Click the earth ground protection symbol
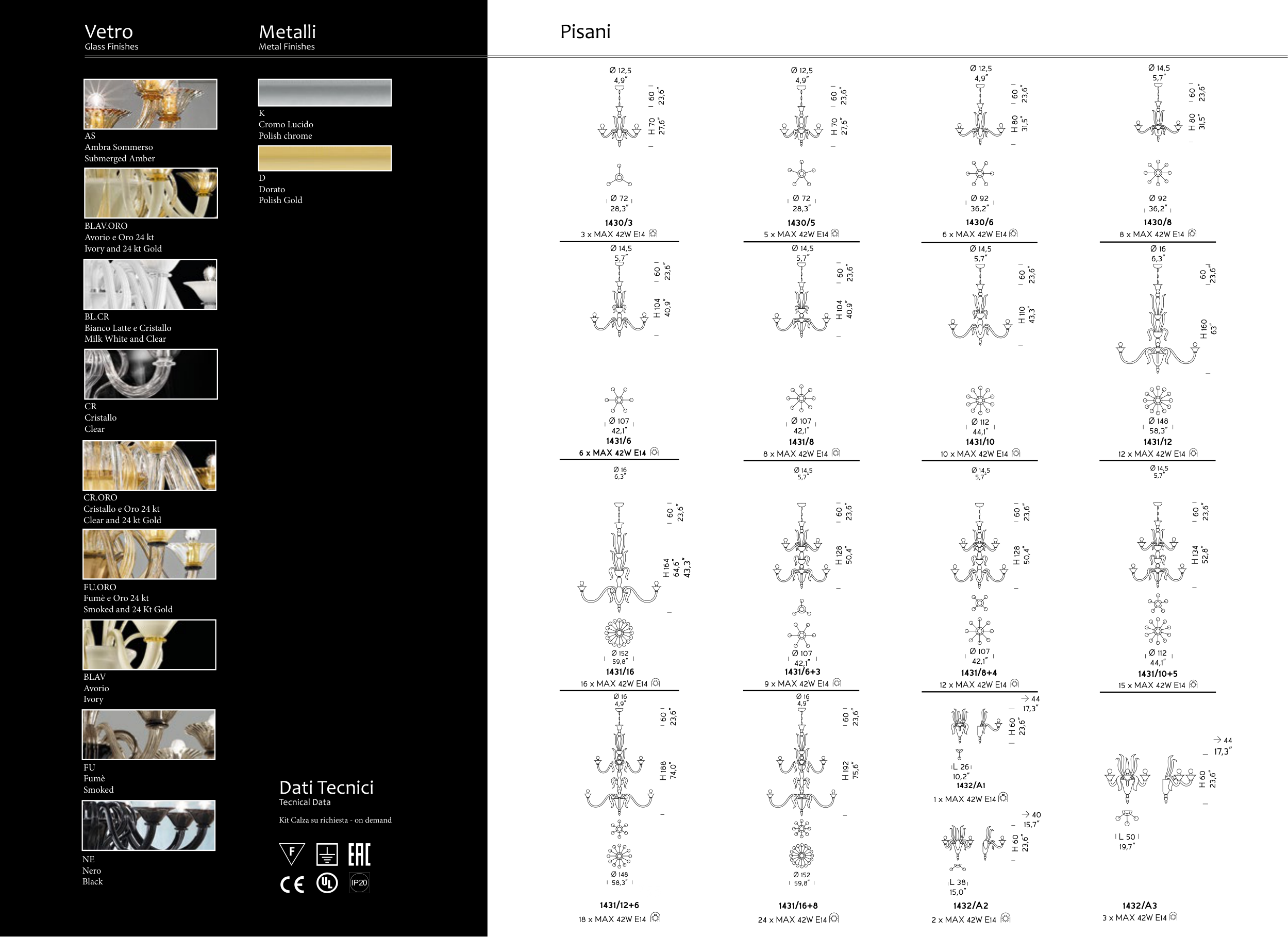The width and height of the screenshot is (1288, 937). (x=327, y=854)
